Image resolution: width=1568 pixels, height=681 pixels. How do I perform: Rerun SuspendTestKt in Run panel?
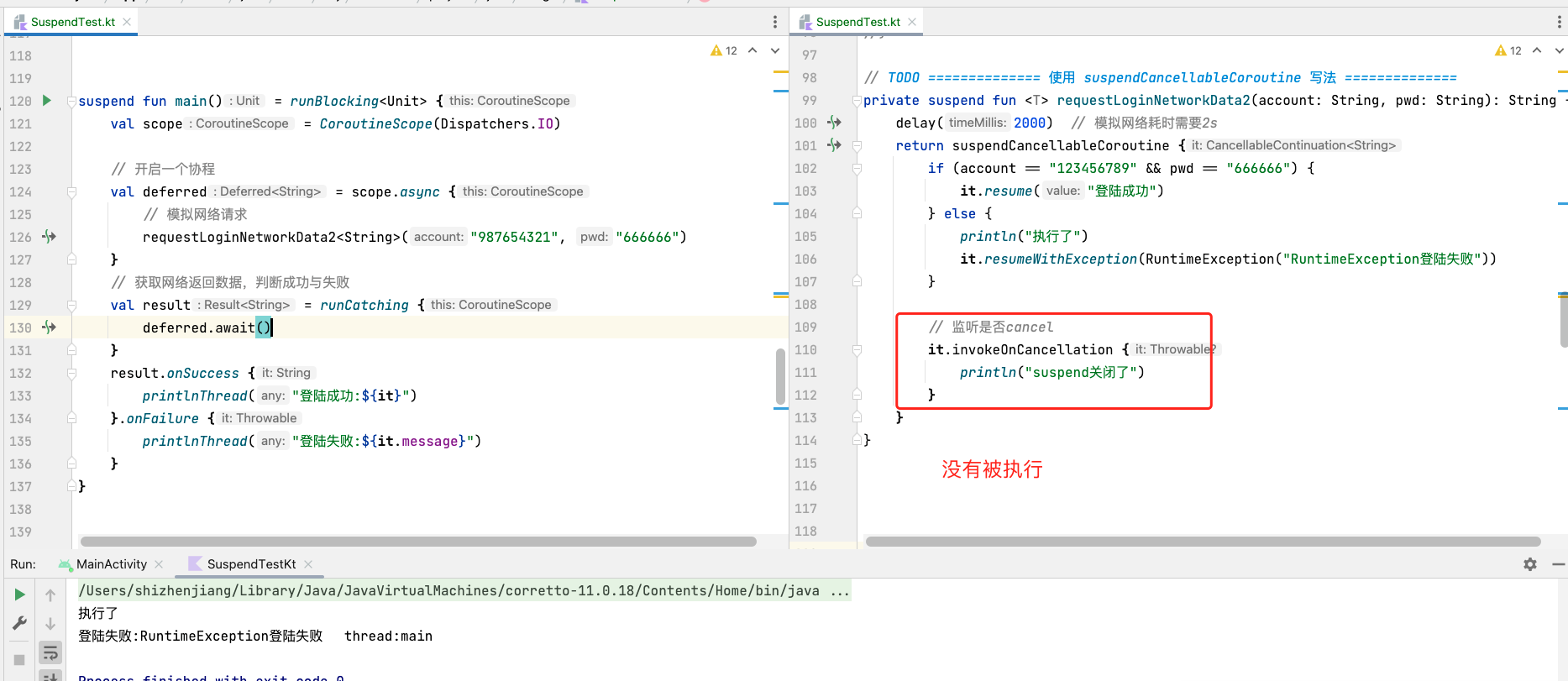19,595
